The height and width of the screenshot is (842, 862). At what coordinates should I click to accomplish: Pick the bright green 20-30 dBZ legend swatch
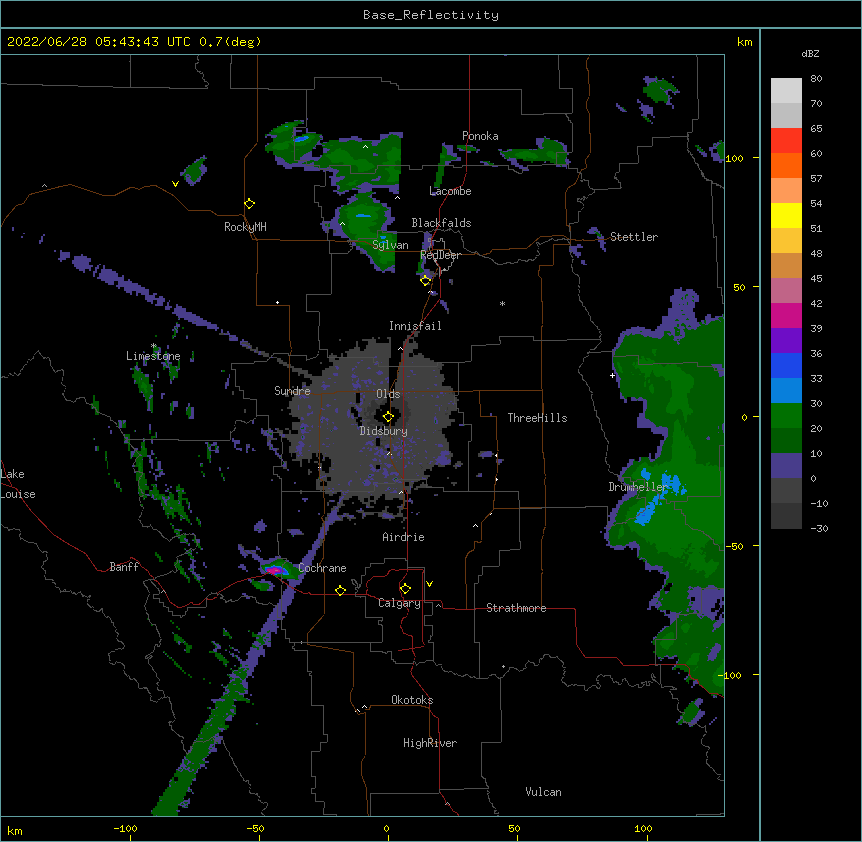pyautogui.click(x=786, y=416)
